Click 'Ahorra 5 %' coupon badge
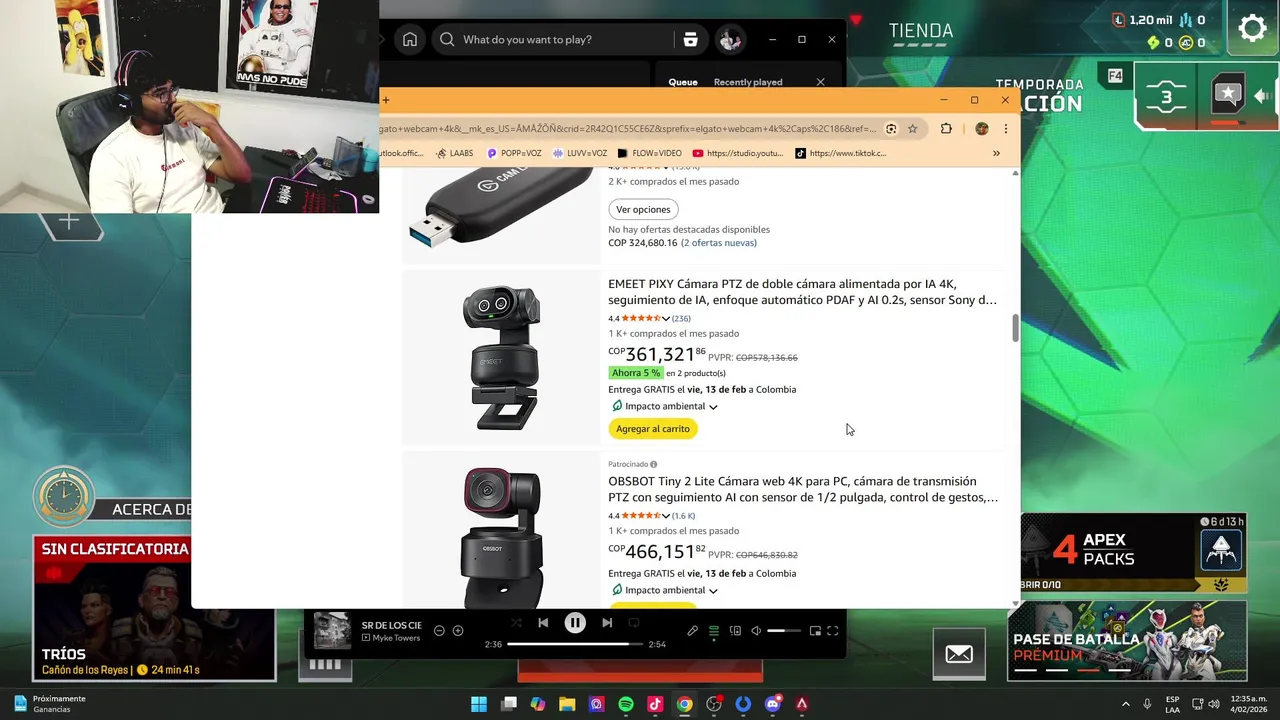This screenshot has width=1280, height=720. coord(636,373)
